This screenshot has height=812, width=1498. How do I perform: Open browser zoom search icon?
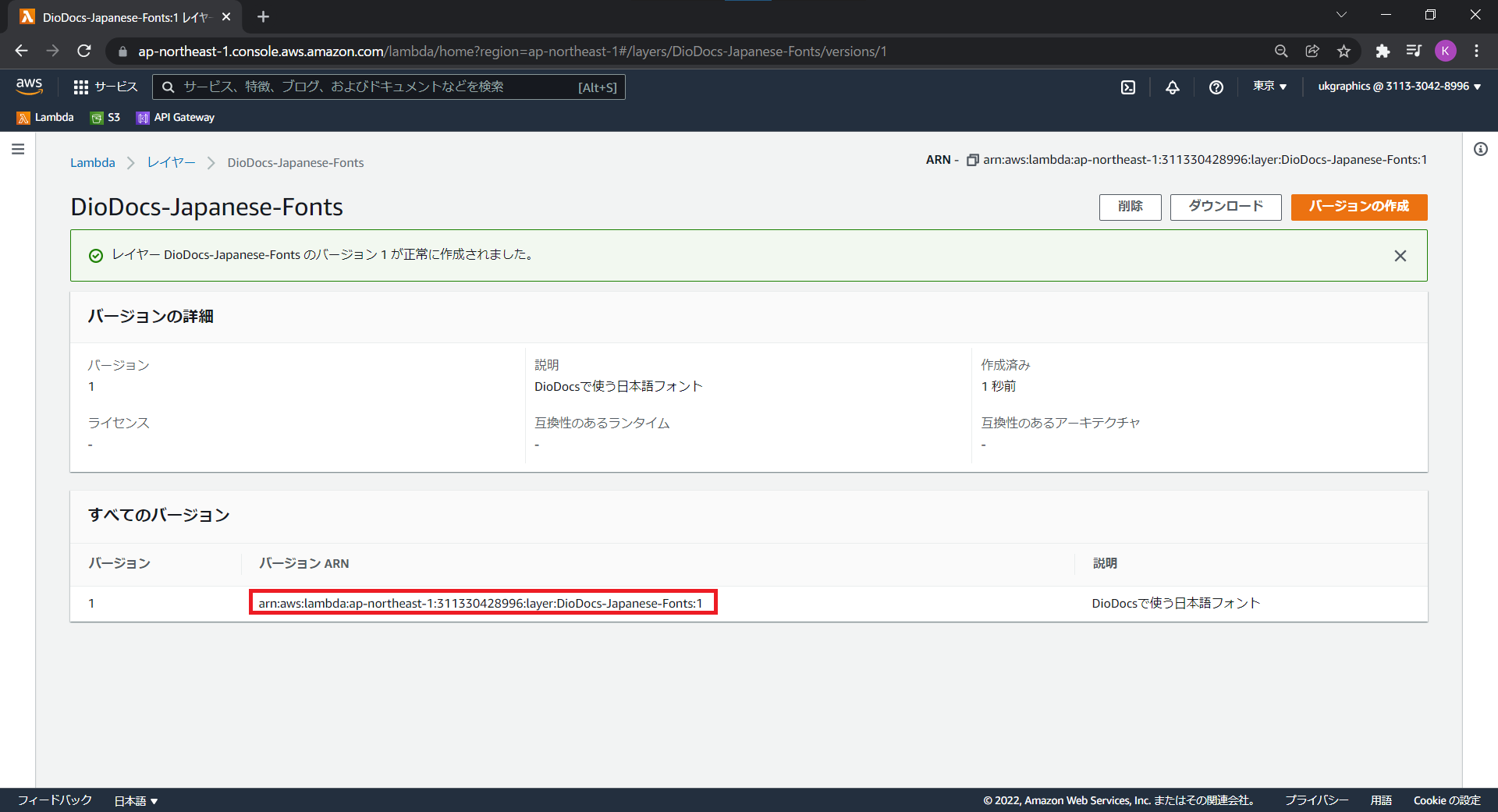coord(1281,51)
